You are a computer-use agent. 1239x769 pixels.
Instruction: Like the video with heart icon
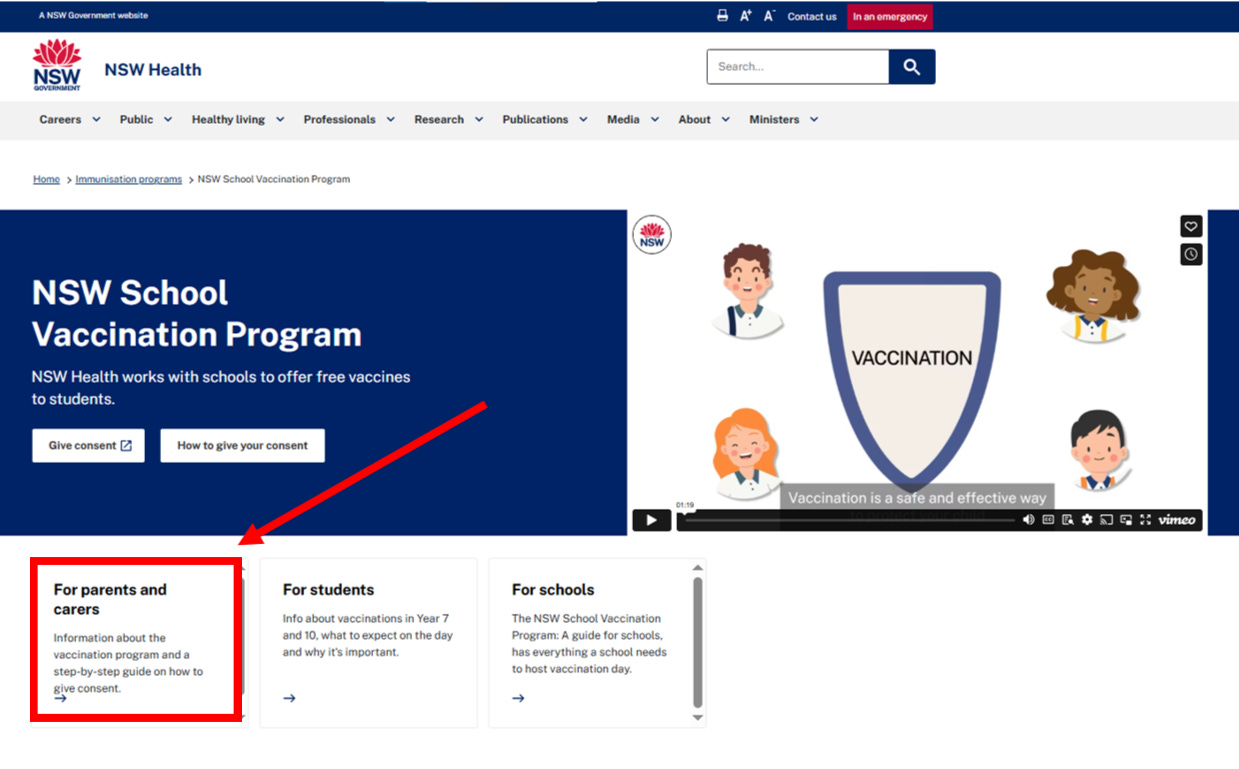1191,226
